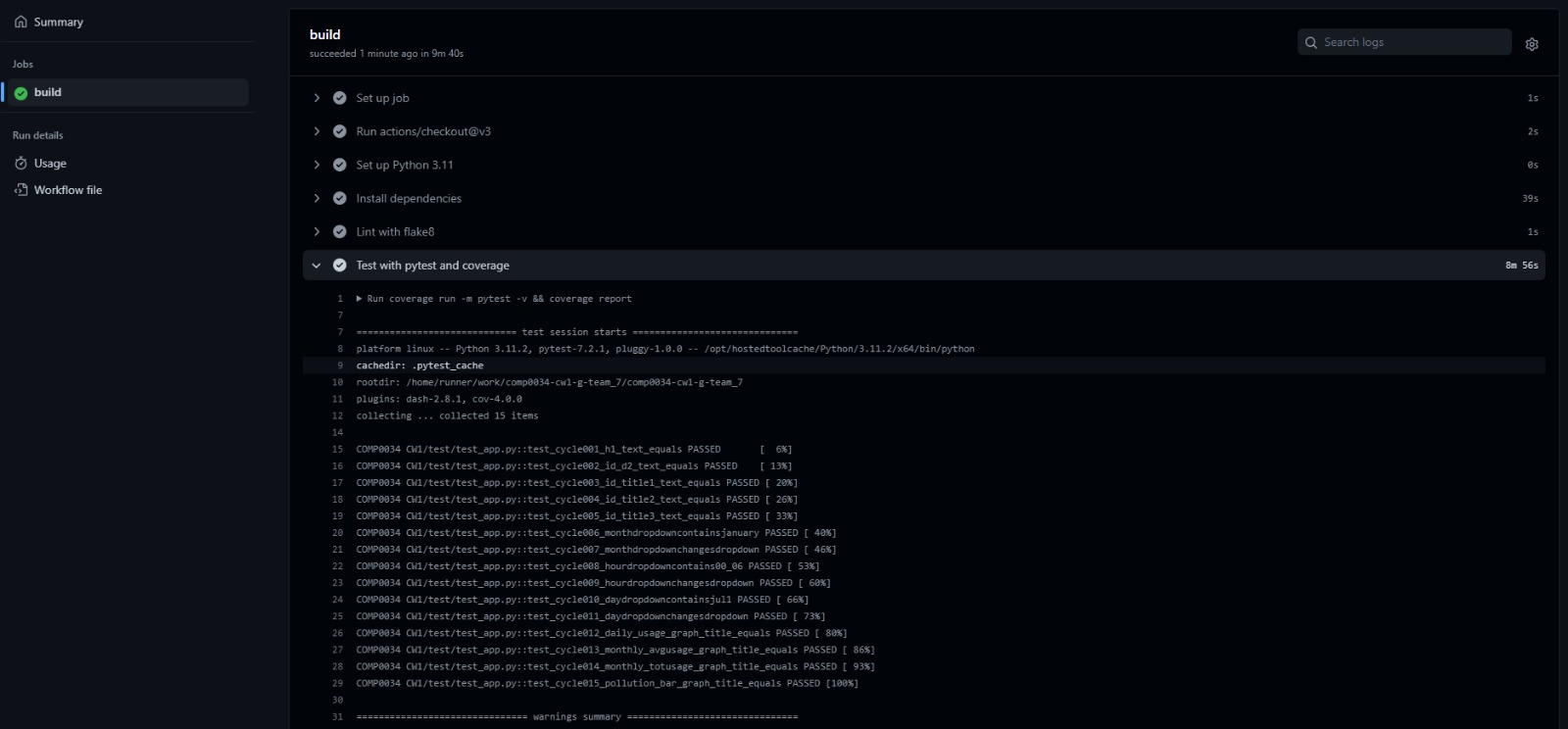Expand the Install dependencies step
Viewport: 1568px width, 729px height.
coord(317,198)
